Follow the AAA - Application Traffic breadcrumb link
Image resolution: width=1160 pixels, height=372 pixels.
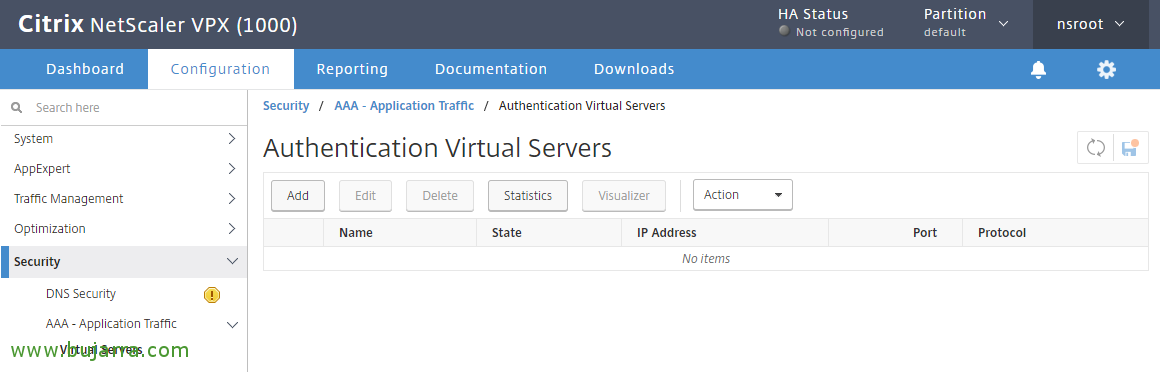[404, 106]
